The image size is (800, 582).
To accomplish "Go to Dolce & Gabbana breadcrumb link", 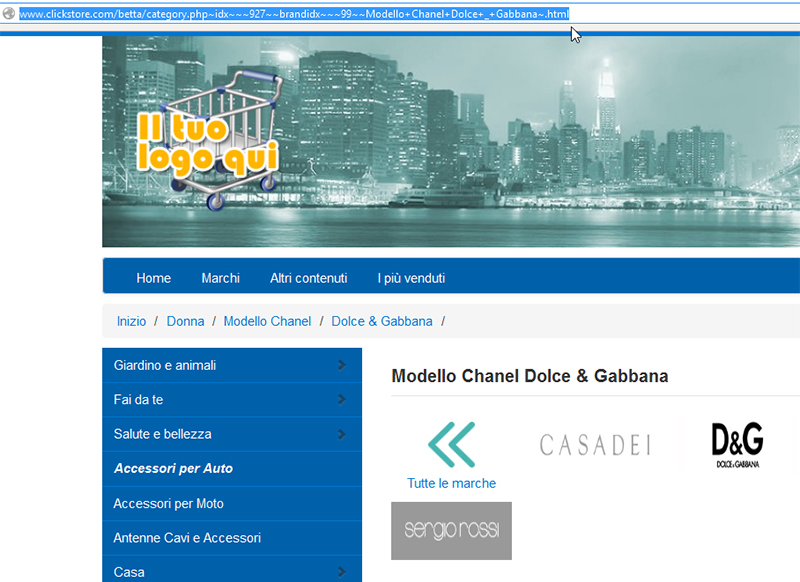I will coord(382,321).
